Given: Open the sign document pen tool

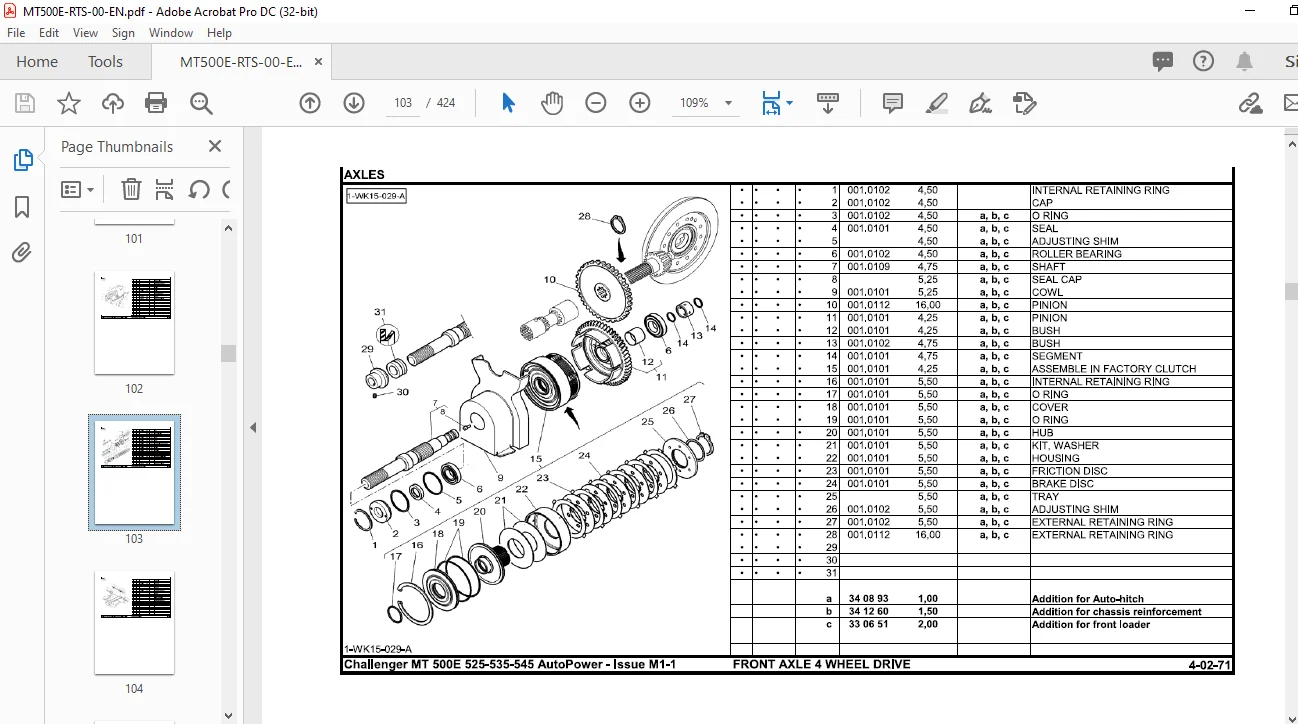Looking at the screenshot, I should [980, 103].
